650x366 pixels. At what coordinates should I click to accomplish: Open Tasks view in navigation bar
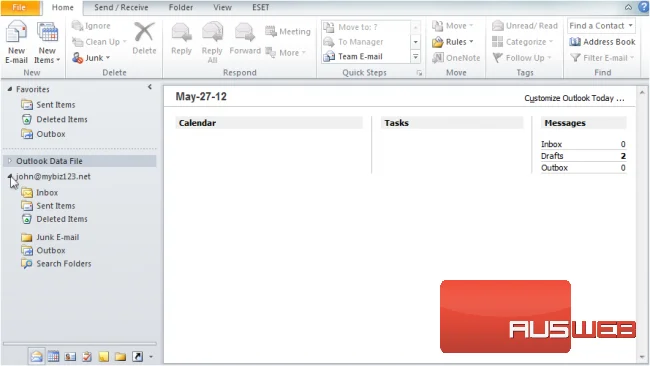(x=87, y=356)
